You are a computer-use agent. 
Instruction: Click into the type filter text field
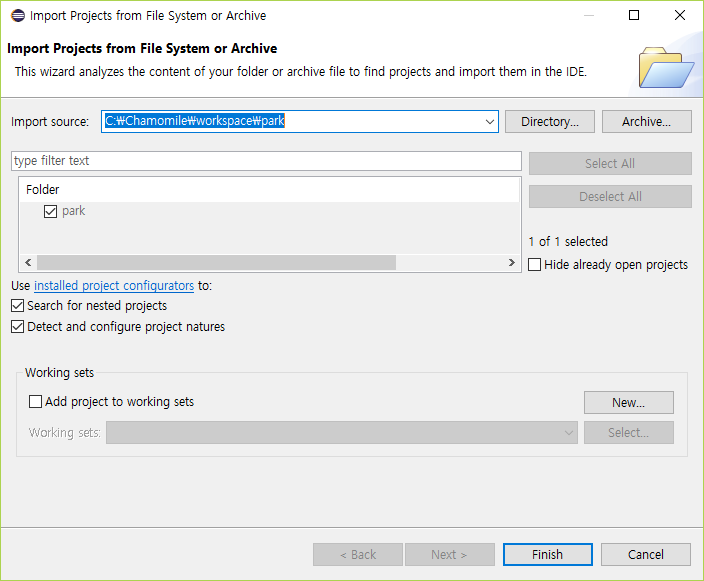point(266,161)
